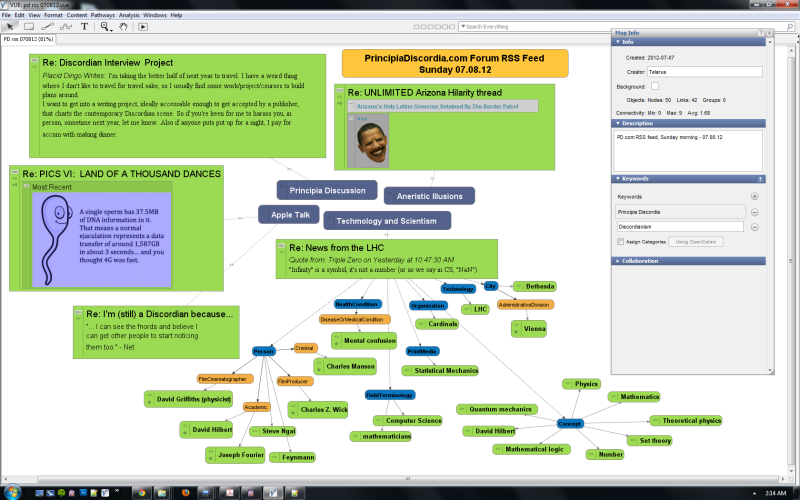Start pathway presentation playback
The image size is (800, 500).
(x=143, y=27)
